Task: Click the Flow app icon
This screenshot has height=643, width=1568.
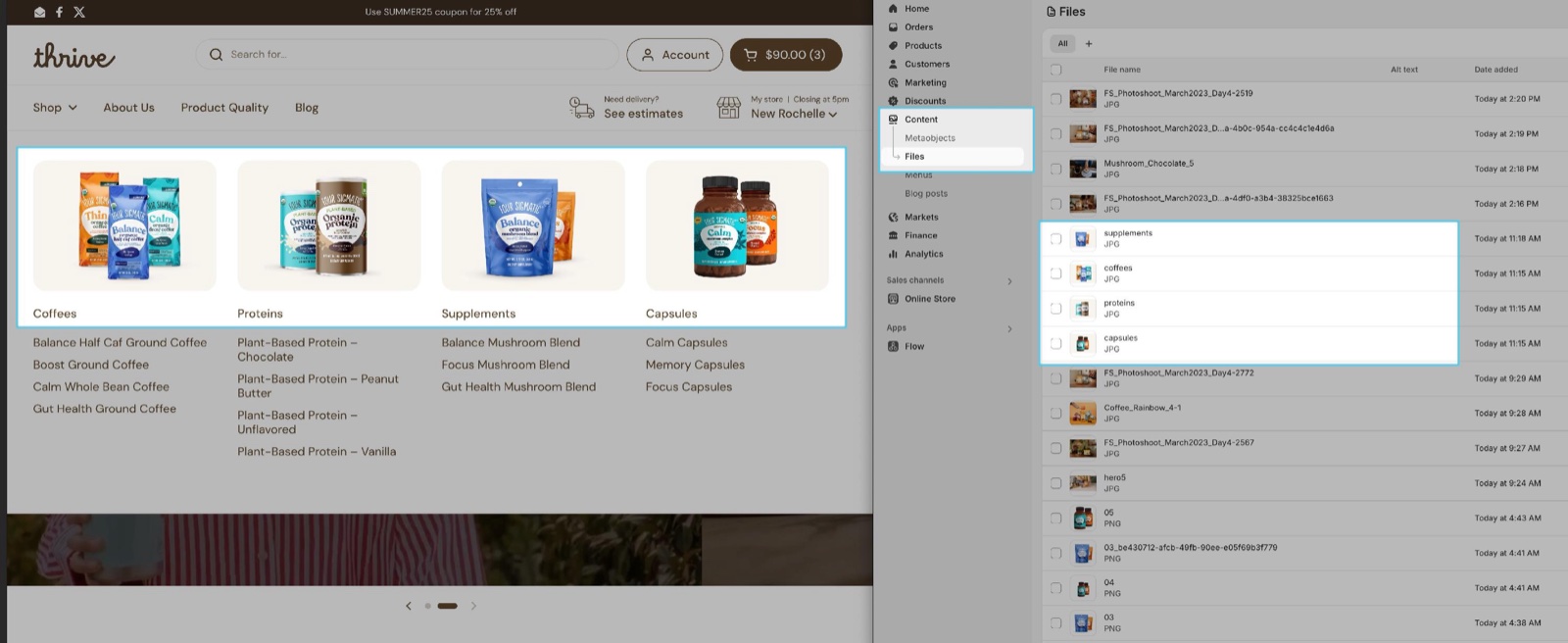Action: 893,346
